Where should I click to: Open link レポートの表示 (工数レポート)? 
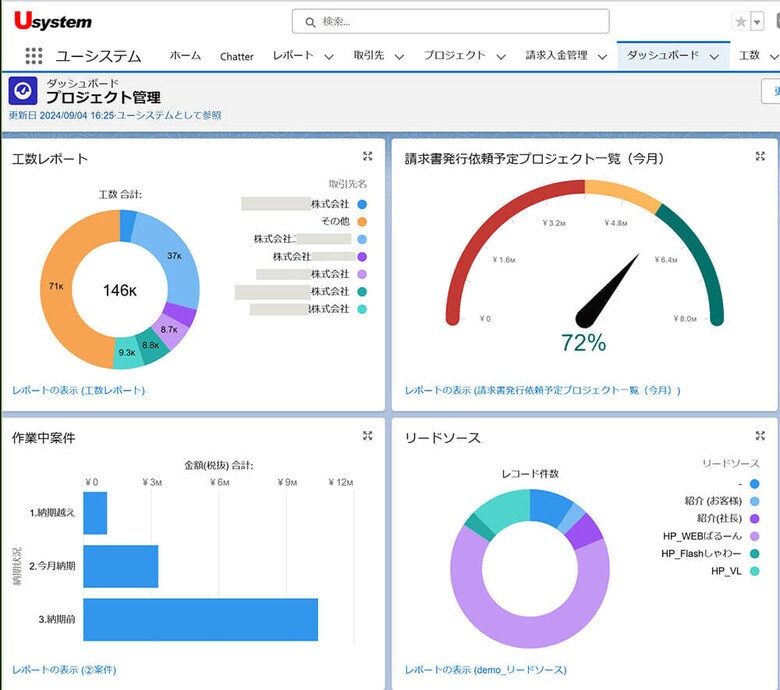79,390
